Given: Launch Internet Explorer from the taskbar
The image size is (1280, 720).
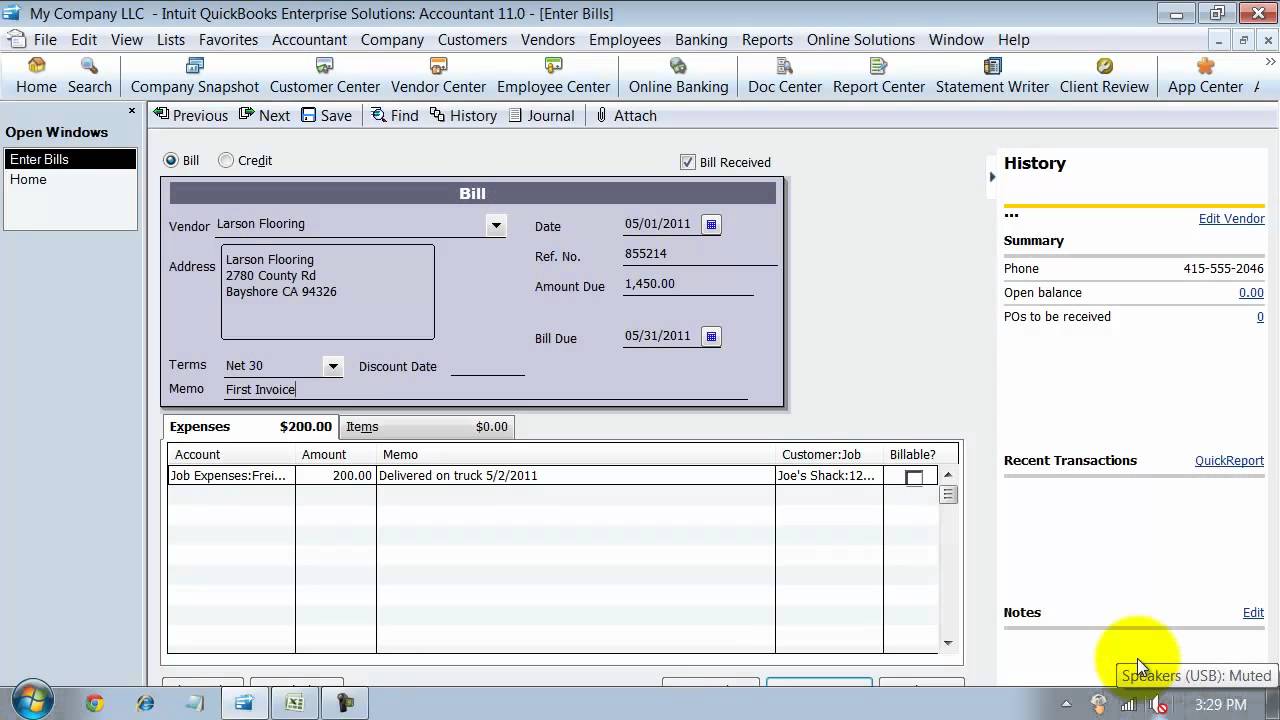Looking at the screenshot, I should [x=146, y=704].
